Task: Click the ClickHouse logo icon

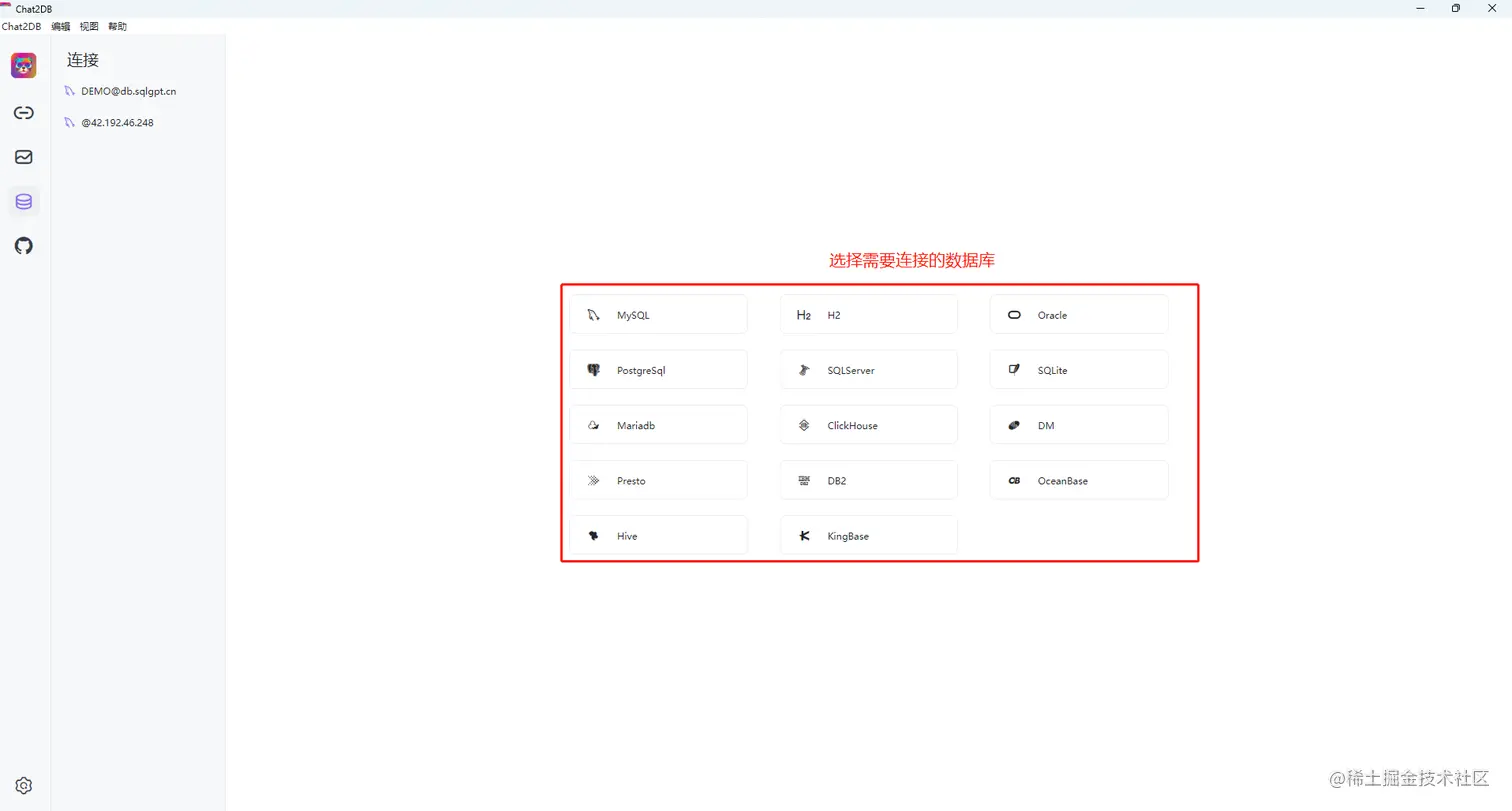Action: pos(804,426)
